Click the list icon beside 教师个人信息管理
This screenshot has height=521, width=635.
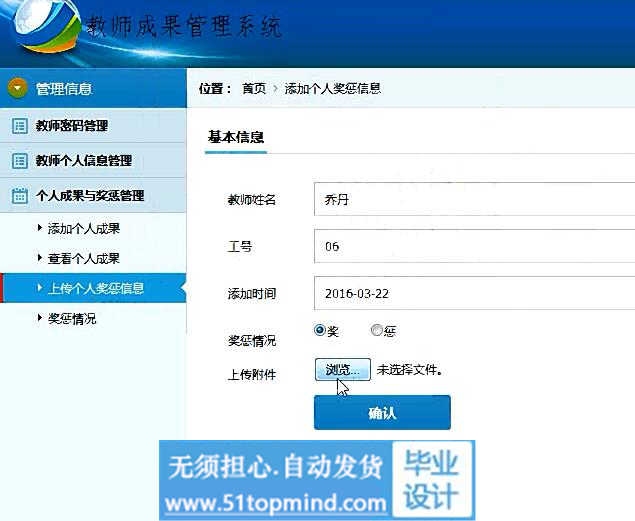pyautogui.click(x=19, y=161)
